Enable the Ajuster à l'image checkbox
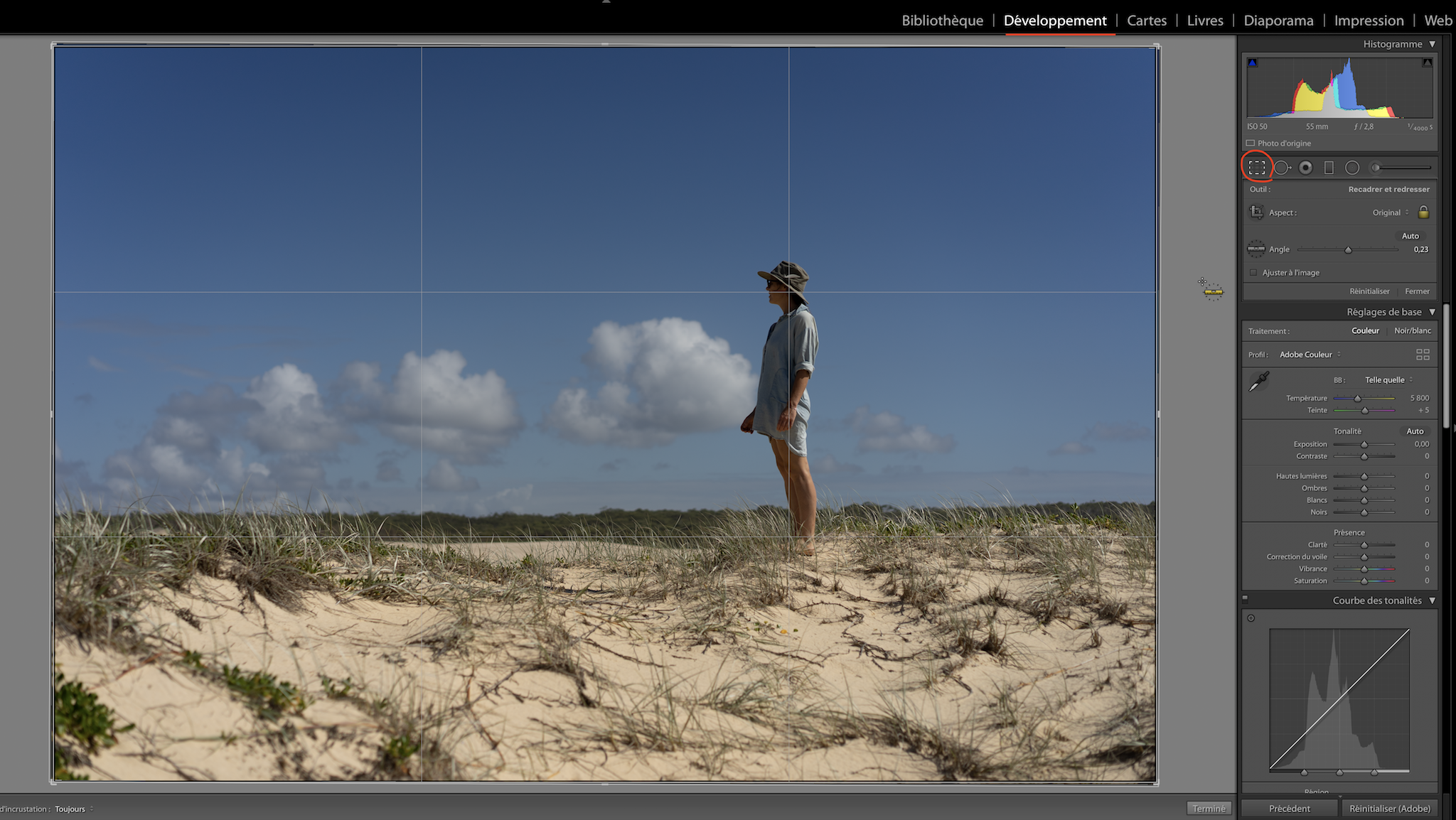The height and width of the screenshot is (820, 1456). coord(1253,273)
